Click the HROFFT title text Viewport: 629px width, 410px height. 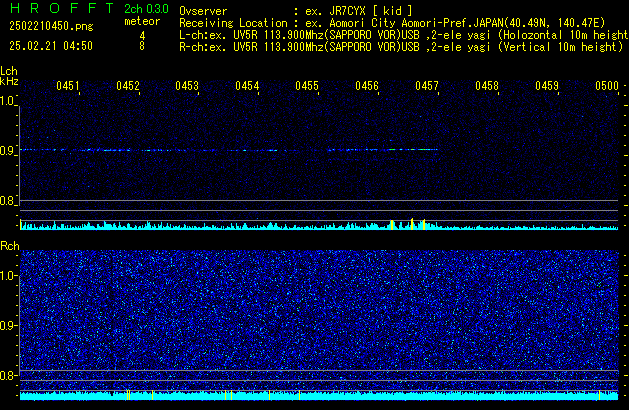click(x=62, y=8)
